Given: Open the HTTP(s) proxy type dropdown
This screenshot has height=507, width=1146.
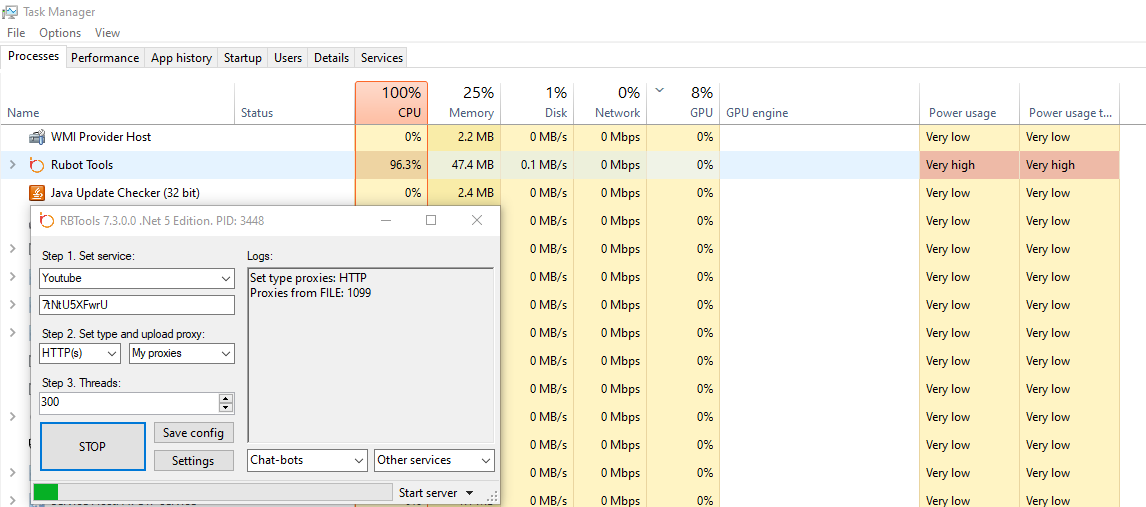Looking at the screenshot, I should [x=111, y=353].
